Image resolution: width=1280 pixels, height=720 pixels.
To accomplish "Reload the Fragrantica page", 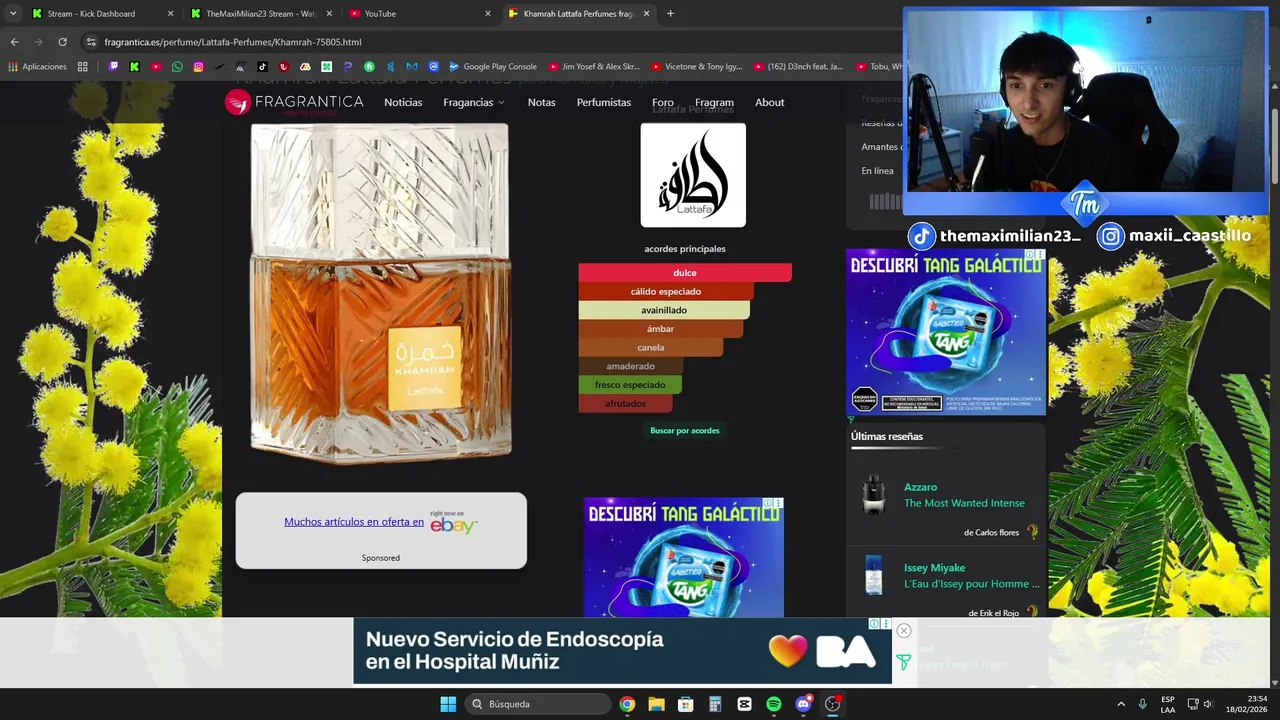I will (62, 42).
